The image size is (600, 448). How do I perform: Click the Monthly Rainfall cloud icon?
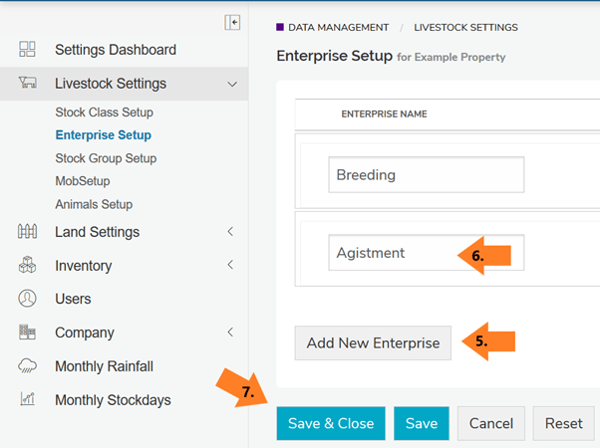28,366
